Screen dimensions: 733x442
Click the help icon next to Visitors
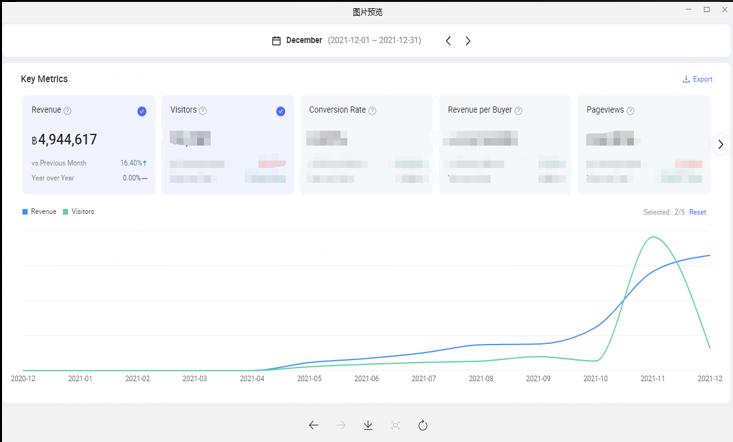click(x=203, y=111)
